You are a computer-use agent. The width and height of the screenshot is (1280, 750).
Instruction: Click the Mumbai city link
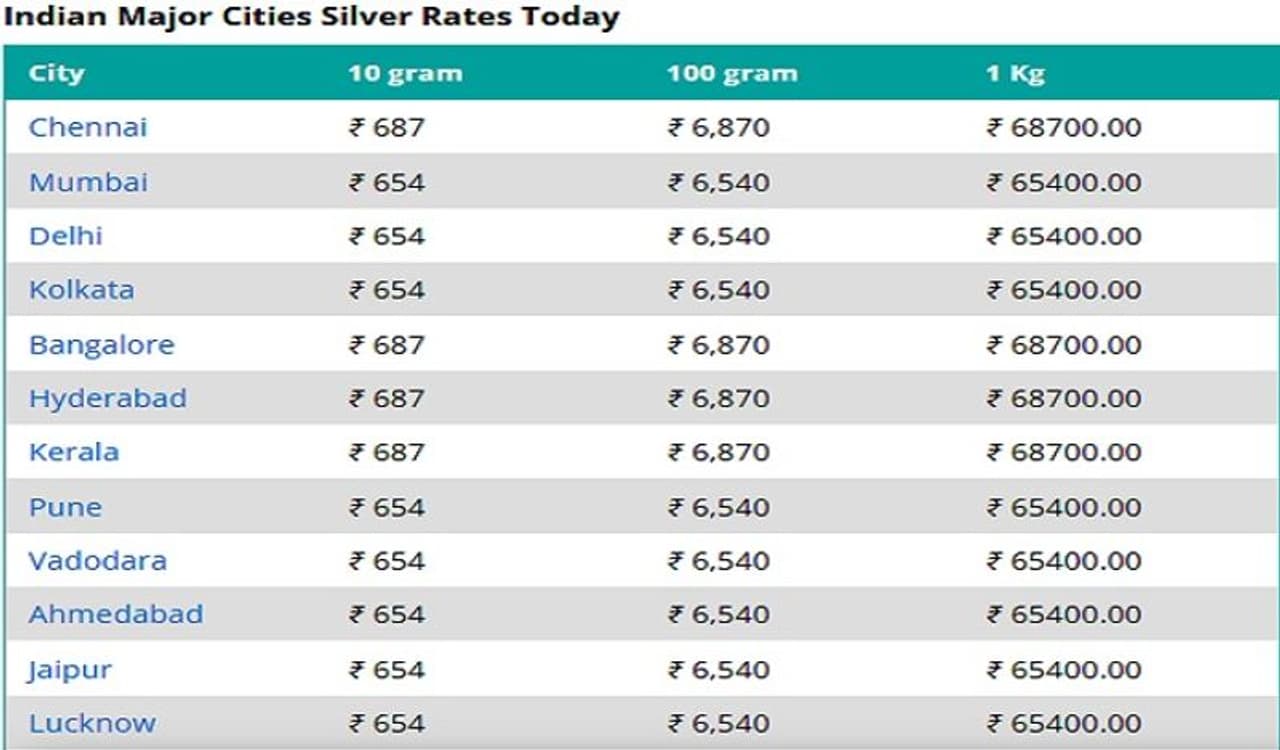tap(88, 182)
